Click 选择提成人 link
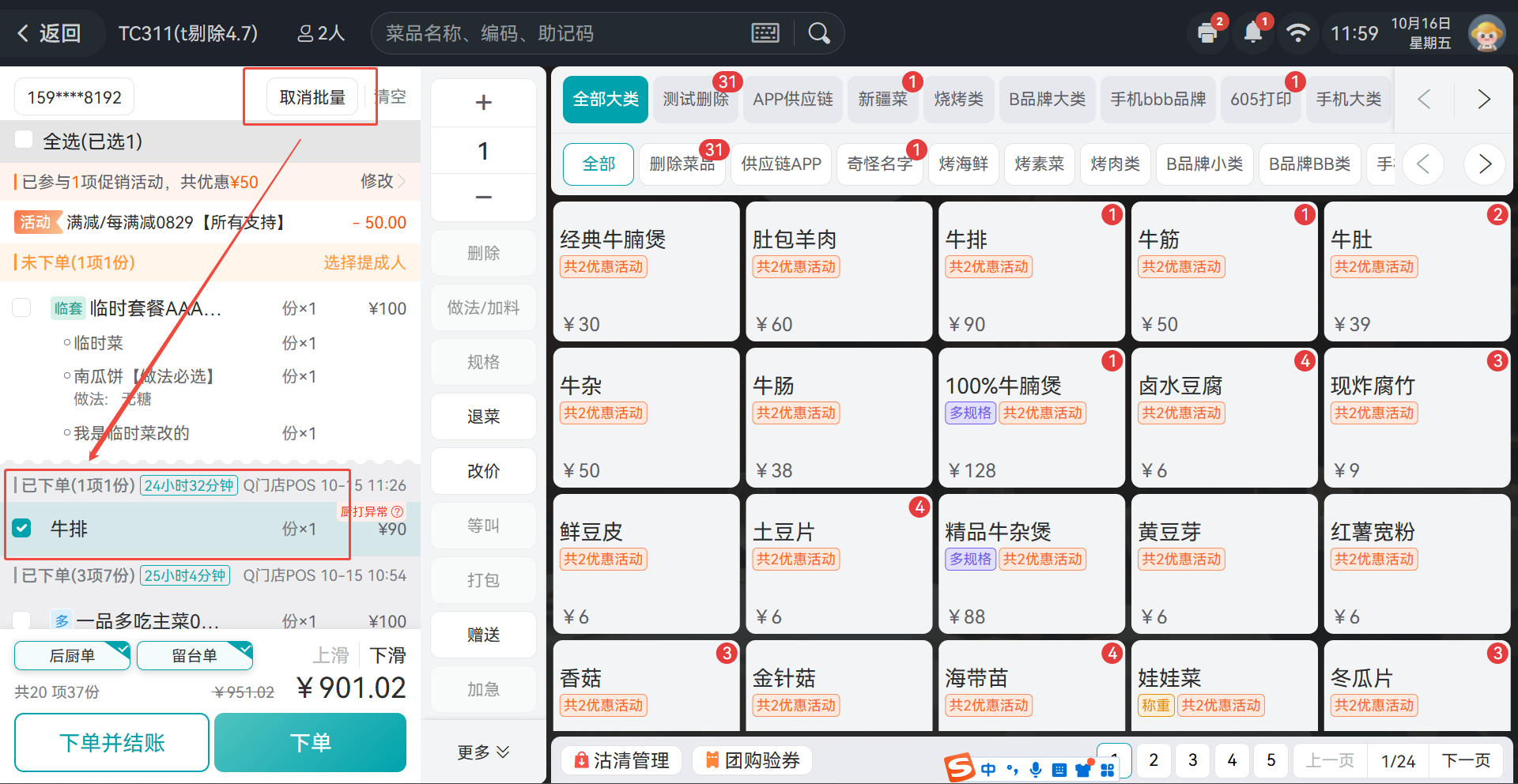Screen dimensions: 1518x784 coord(364,262)
